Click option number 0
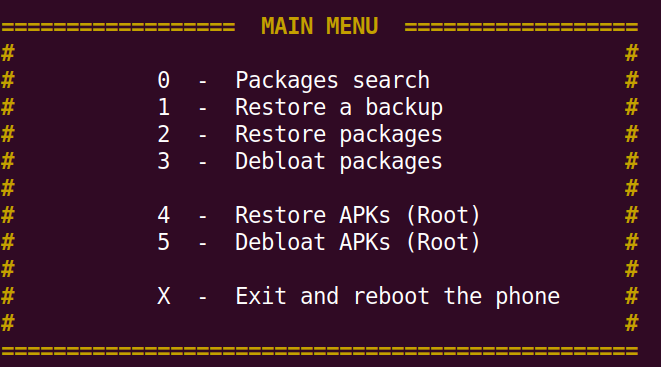Image resolution: width=661 pixels, height=367 pixels. [164, 80]
